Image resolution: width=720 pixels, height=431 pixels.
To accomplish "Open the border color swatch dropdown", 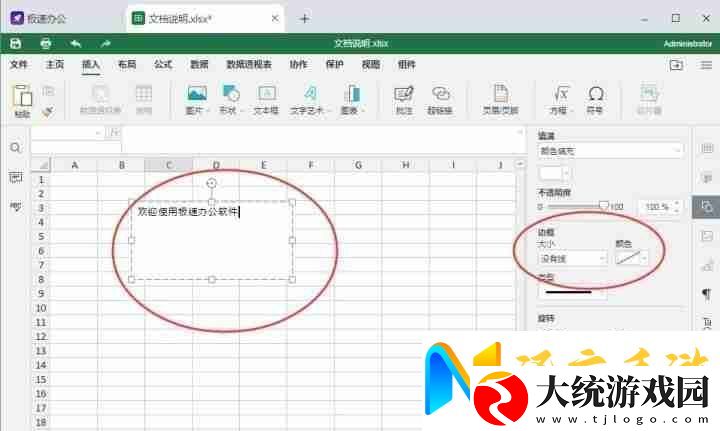I will tap(632, 258).
